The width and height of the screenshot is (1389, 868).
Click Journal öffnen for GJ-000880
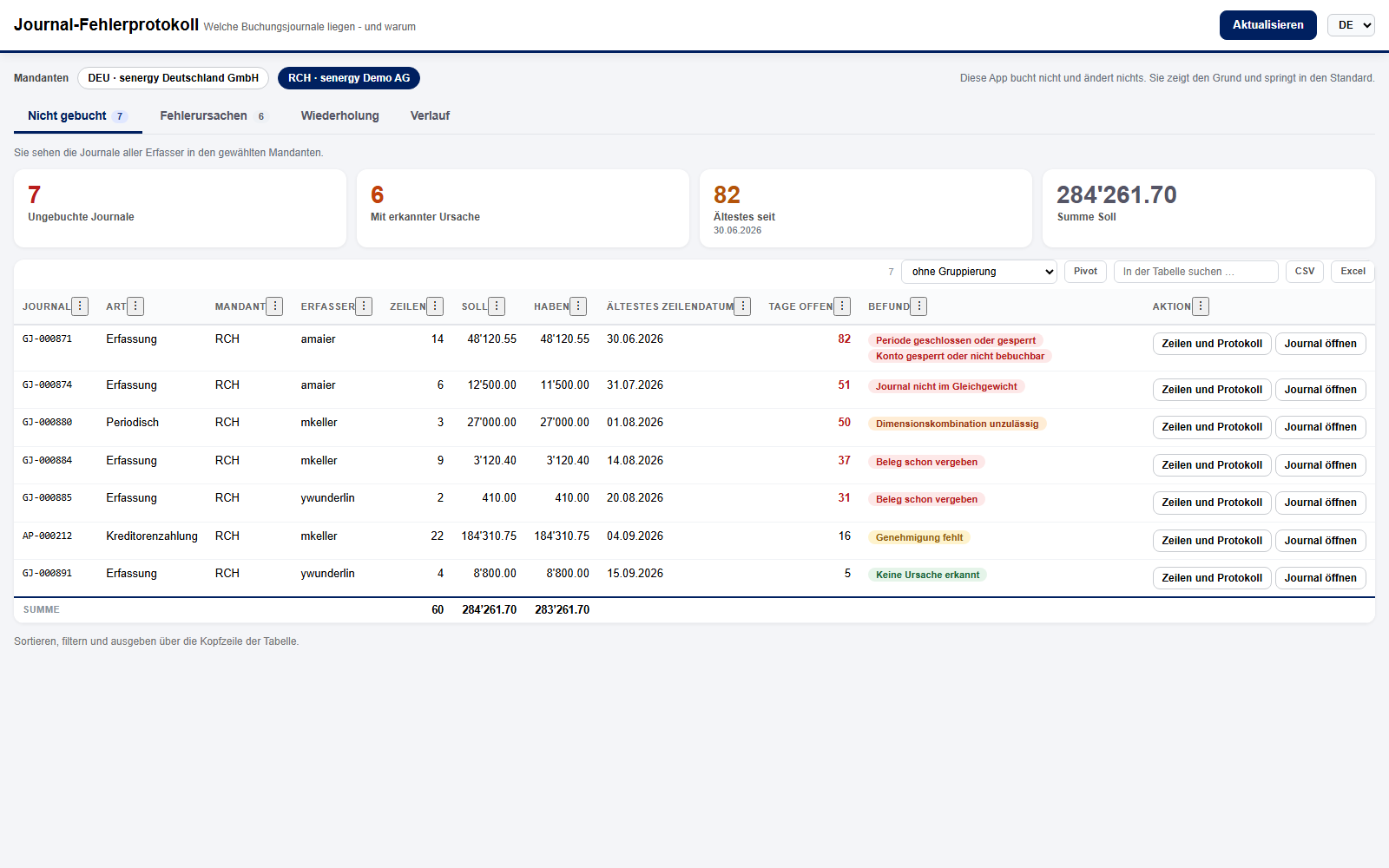[1320, 427]
